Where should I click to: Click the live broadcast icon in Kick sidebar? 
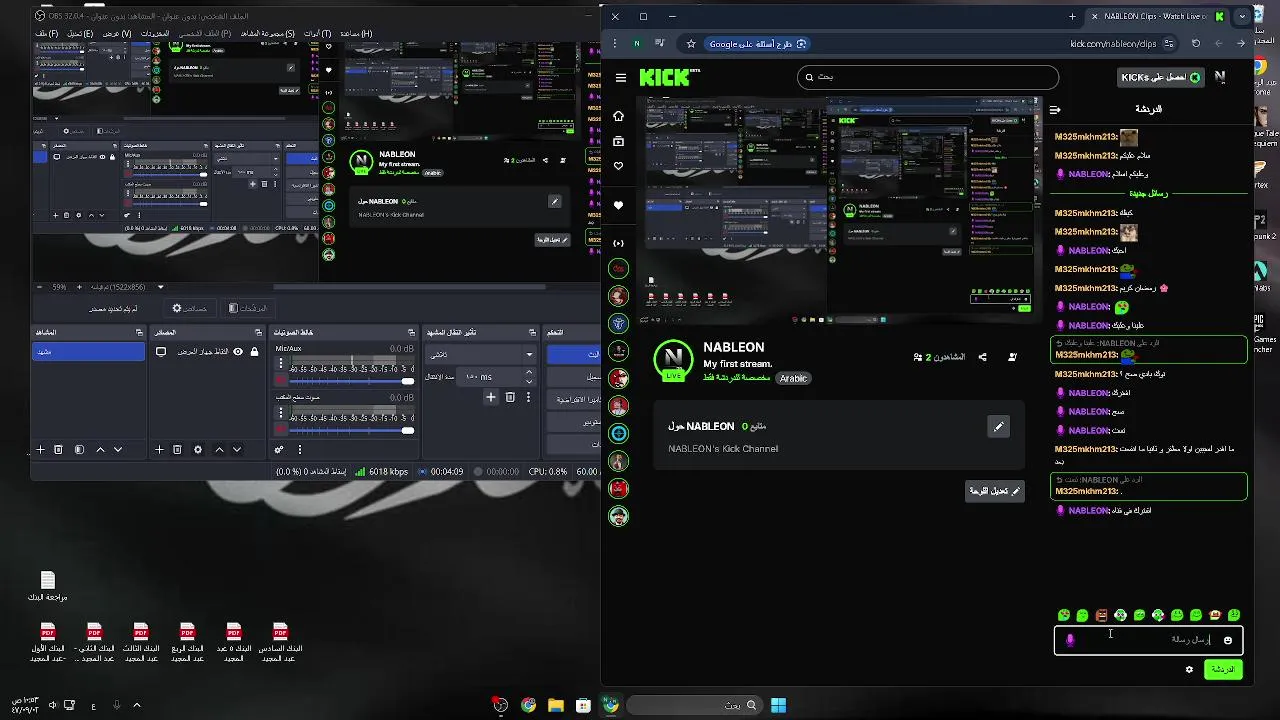(618, 243)
